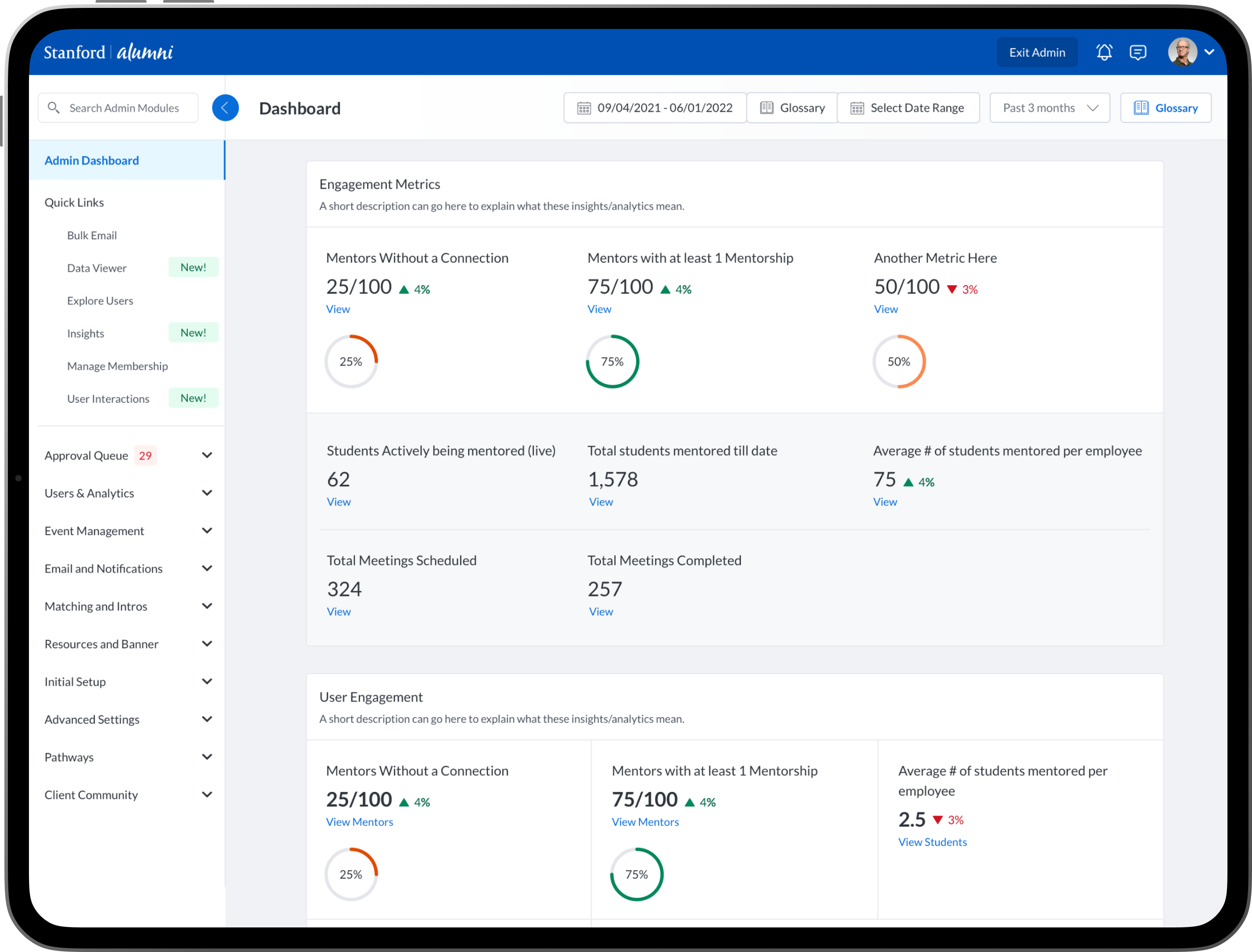
Task: Click Select Date Range calendar button
Action: (908, 107)
